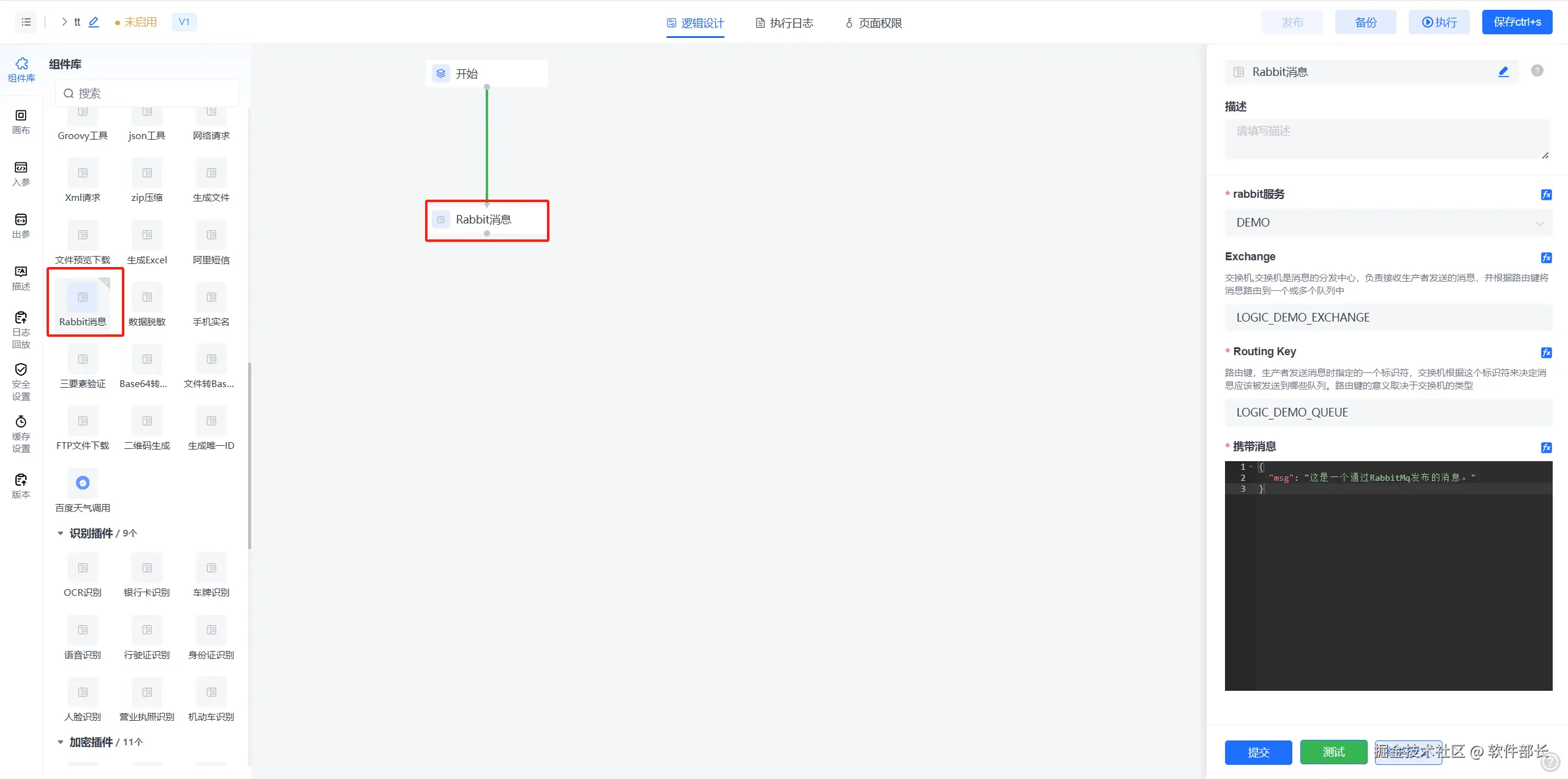Screen dimensions: 1568x779
Task: Collapse the 识别插件 plugin group
Action: coord(61,533)
